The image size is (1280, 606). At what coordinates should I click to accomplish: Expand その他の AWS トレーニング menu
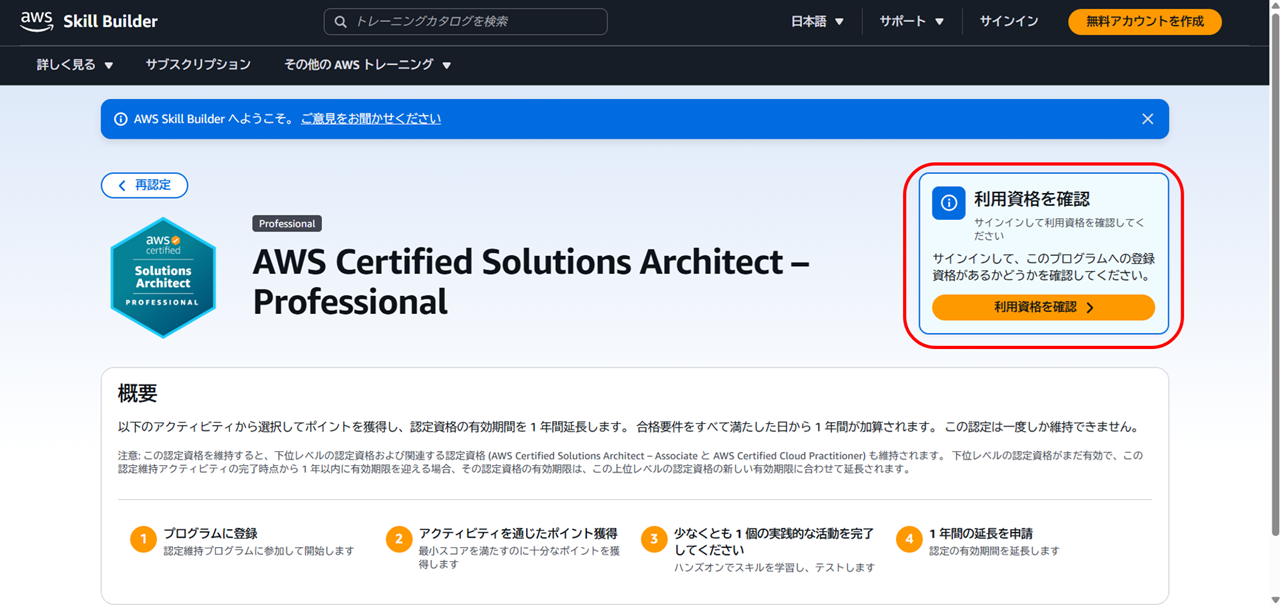click(x=367, y=65)
